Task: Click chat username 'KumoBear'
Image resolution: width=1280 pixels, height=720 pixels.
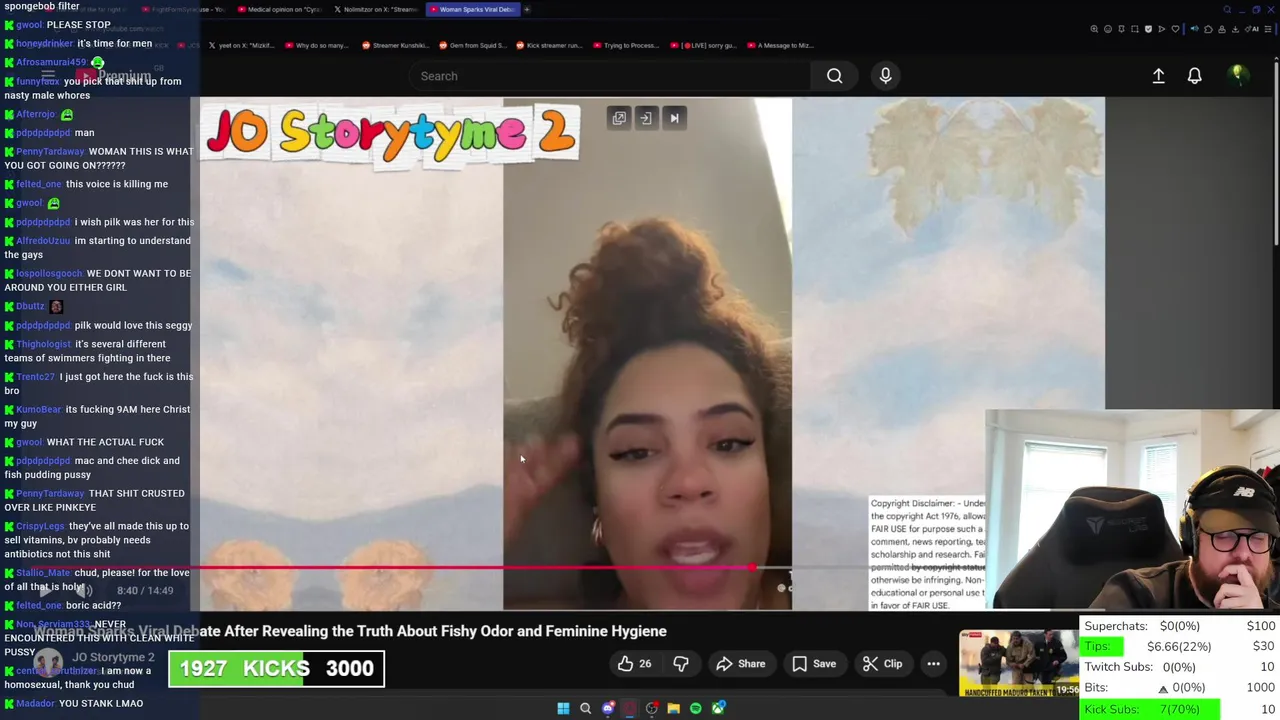Action: coord(39,409)
